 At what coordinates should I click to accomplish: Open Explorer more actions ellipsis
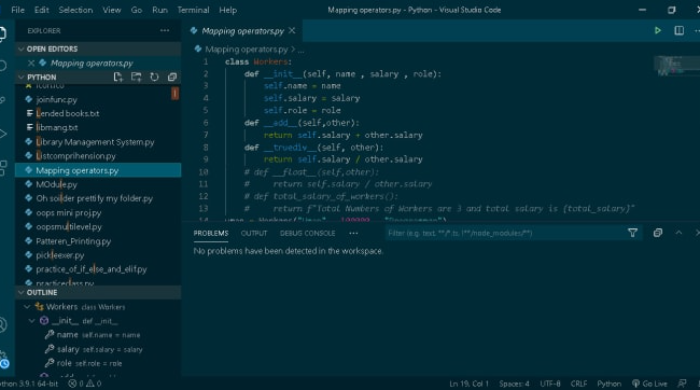coord(165,30)
